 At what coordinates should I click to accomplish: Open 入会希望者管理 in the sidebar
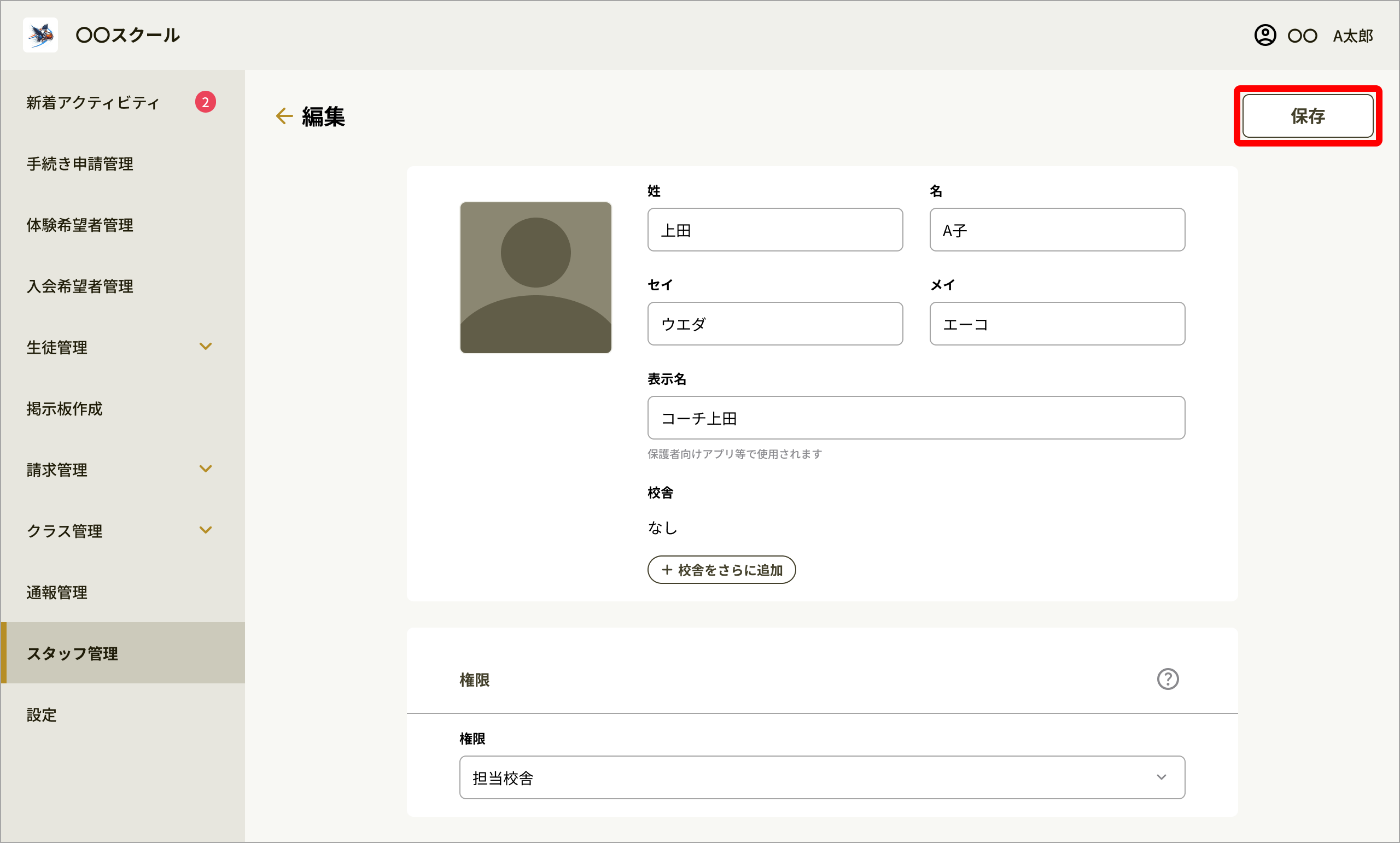pyautogui.click(x=122, y=286)
